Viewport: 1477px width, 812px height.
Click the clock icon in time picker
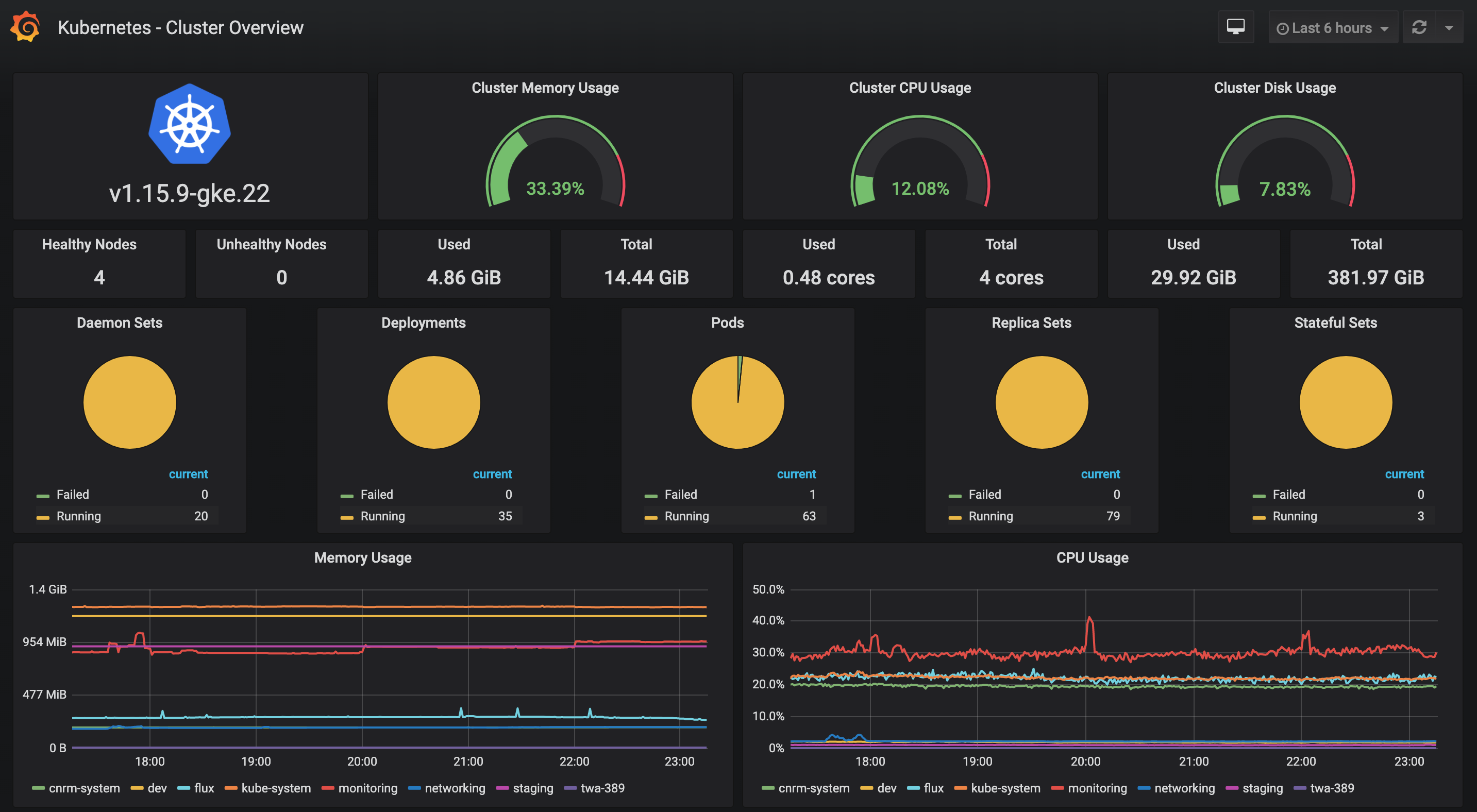click(x=1282, y=29)
